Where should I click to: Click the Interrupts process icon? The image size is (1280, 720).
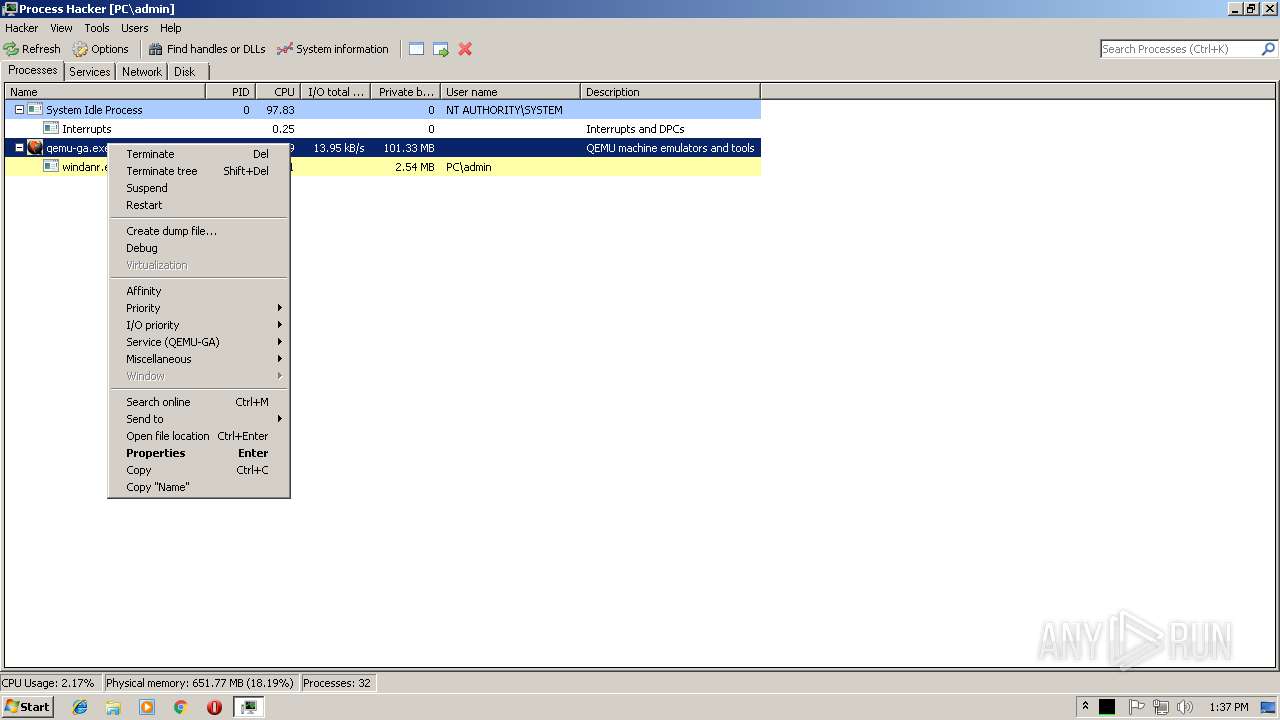pos(51,129)
